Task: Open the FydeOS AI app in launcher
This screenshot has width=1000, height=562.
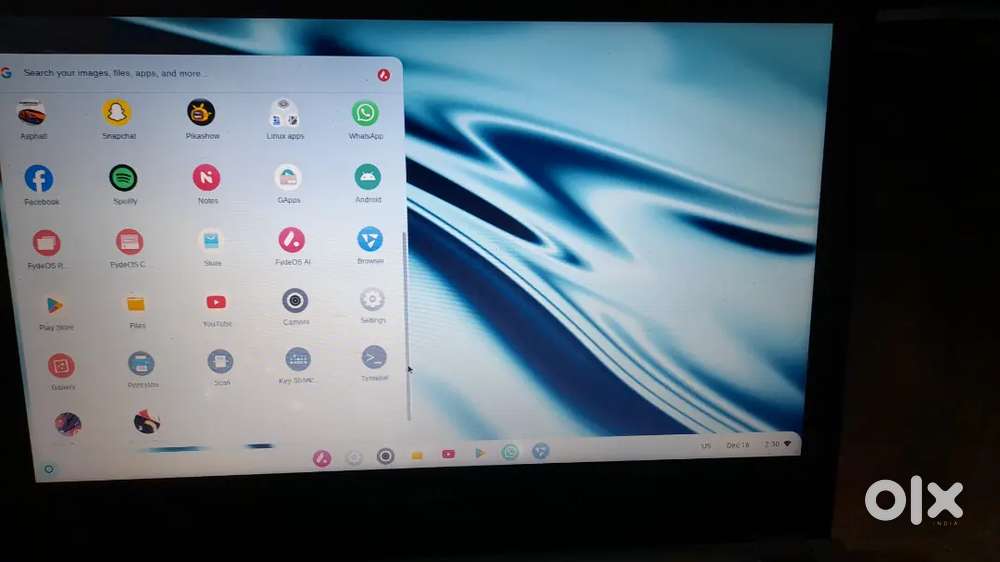Action: 292,240
